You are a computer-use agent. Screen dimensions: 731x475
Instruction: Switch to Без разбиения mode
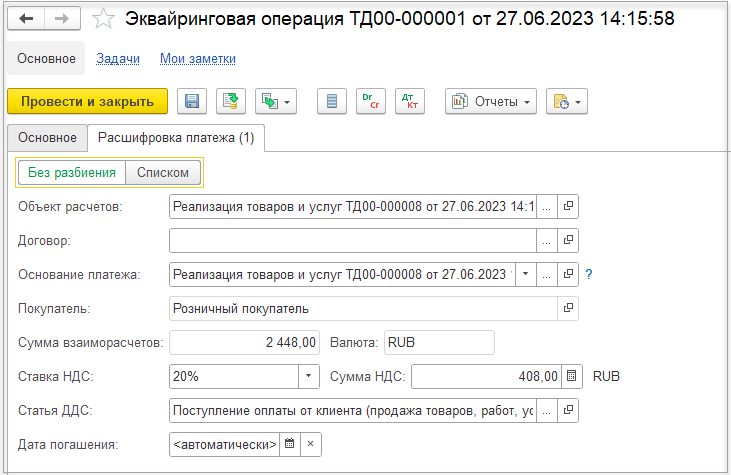point(72,172)
